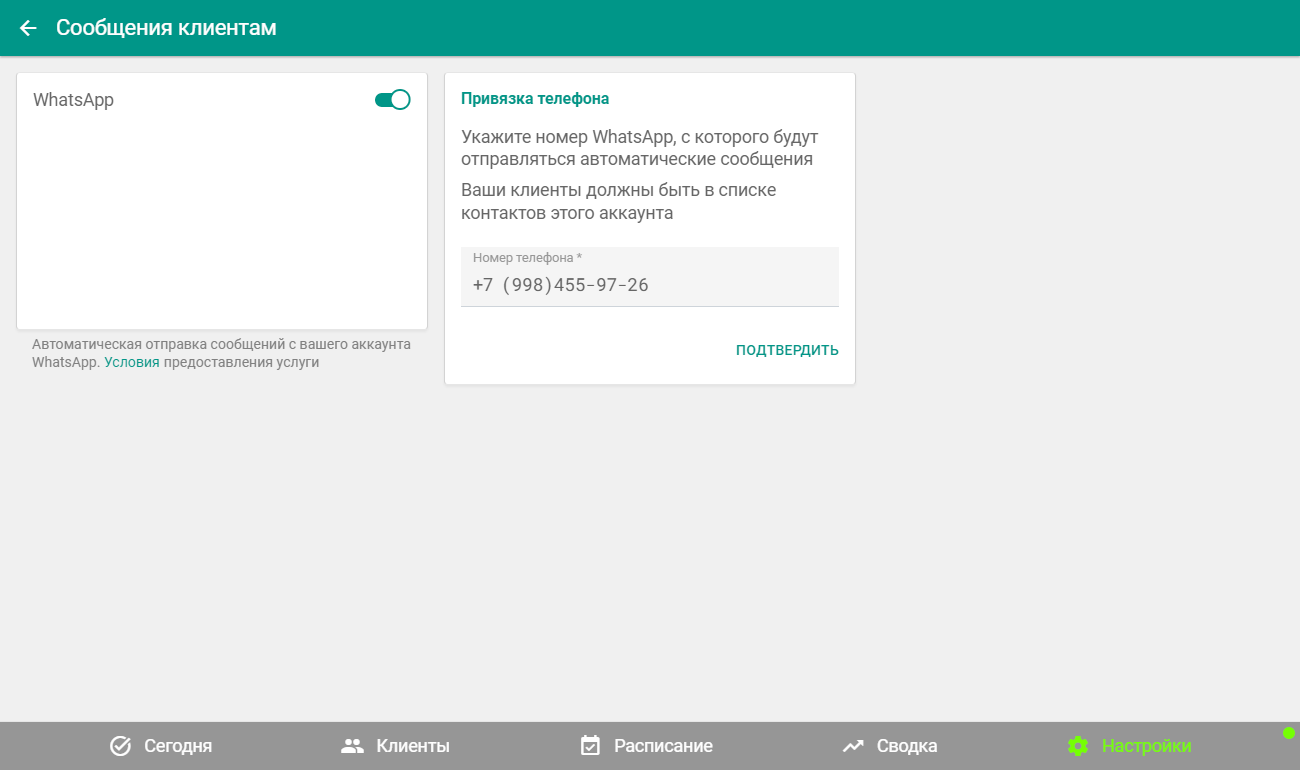Screen dimensions: 1300x770
Task: Open the Сегодня tab
Action: pyautogui.click(x=160, y=746)
